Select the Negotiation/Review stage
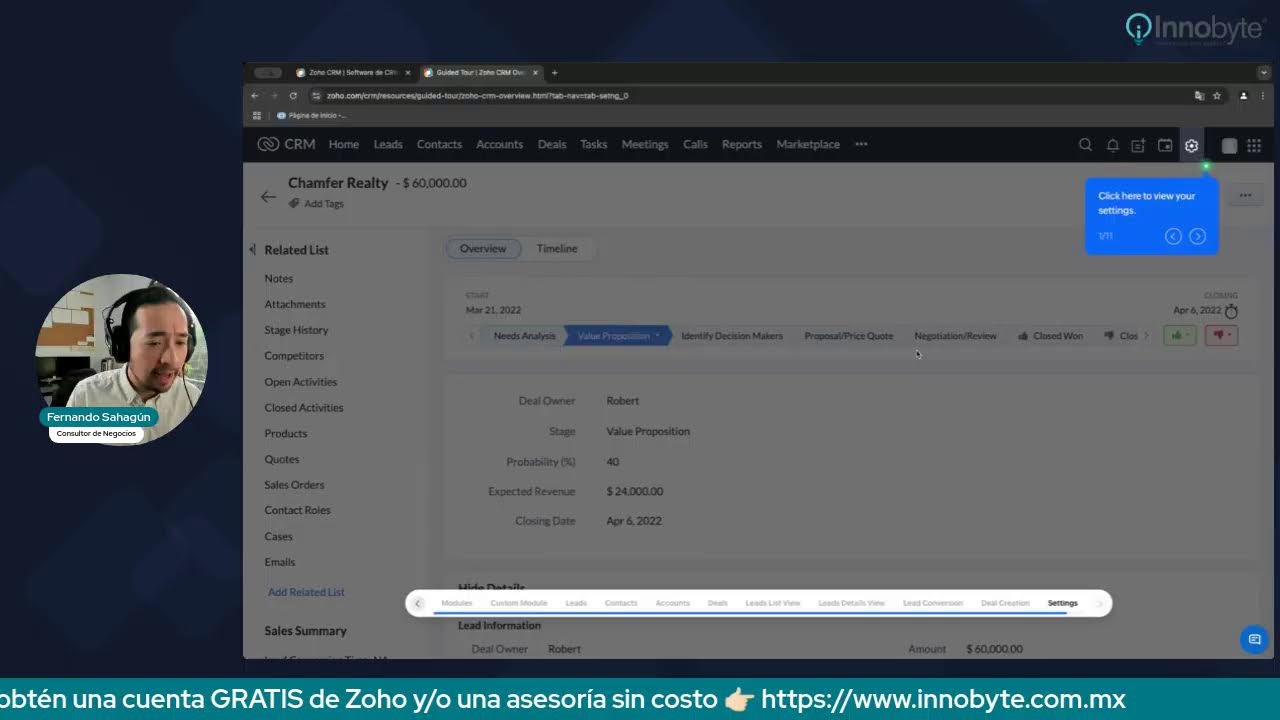Viewport: 1280px width, 720px height. click(955, 336)
